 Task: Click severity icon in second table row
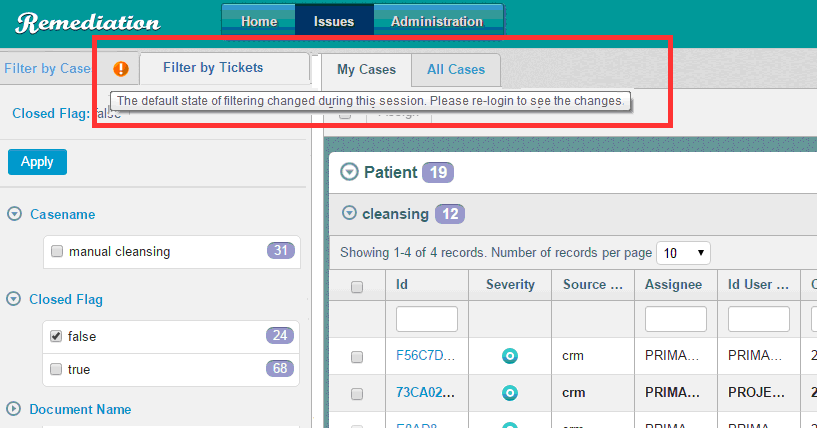509,392
